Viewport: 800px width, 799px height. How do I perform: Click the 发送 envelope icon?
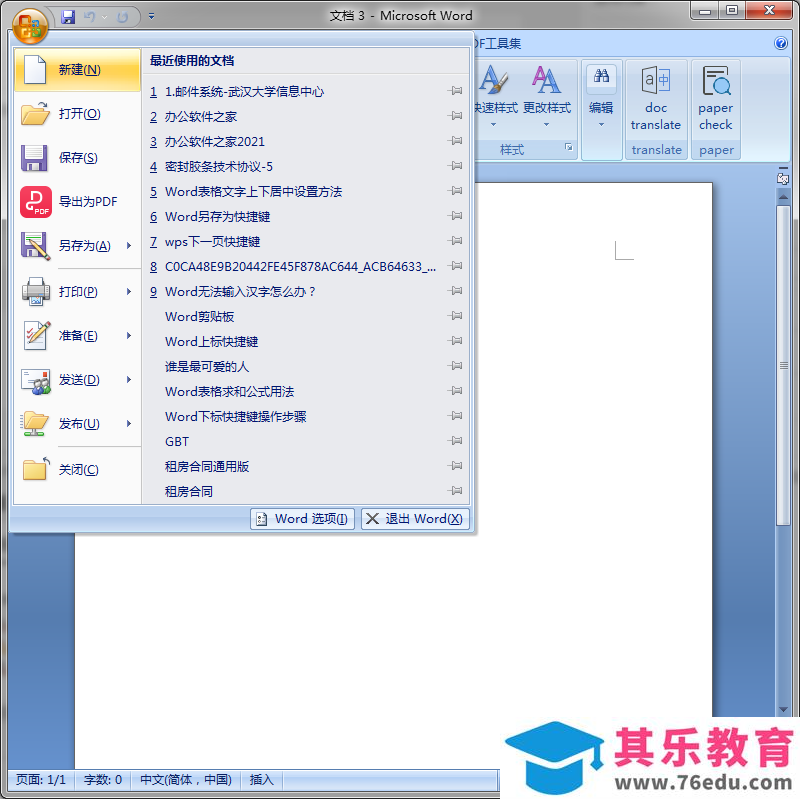(x=36, y=381)
